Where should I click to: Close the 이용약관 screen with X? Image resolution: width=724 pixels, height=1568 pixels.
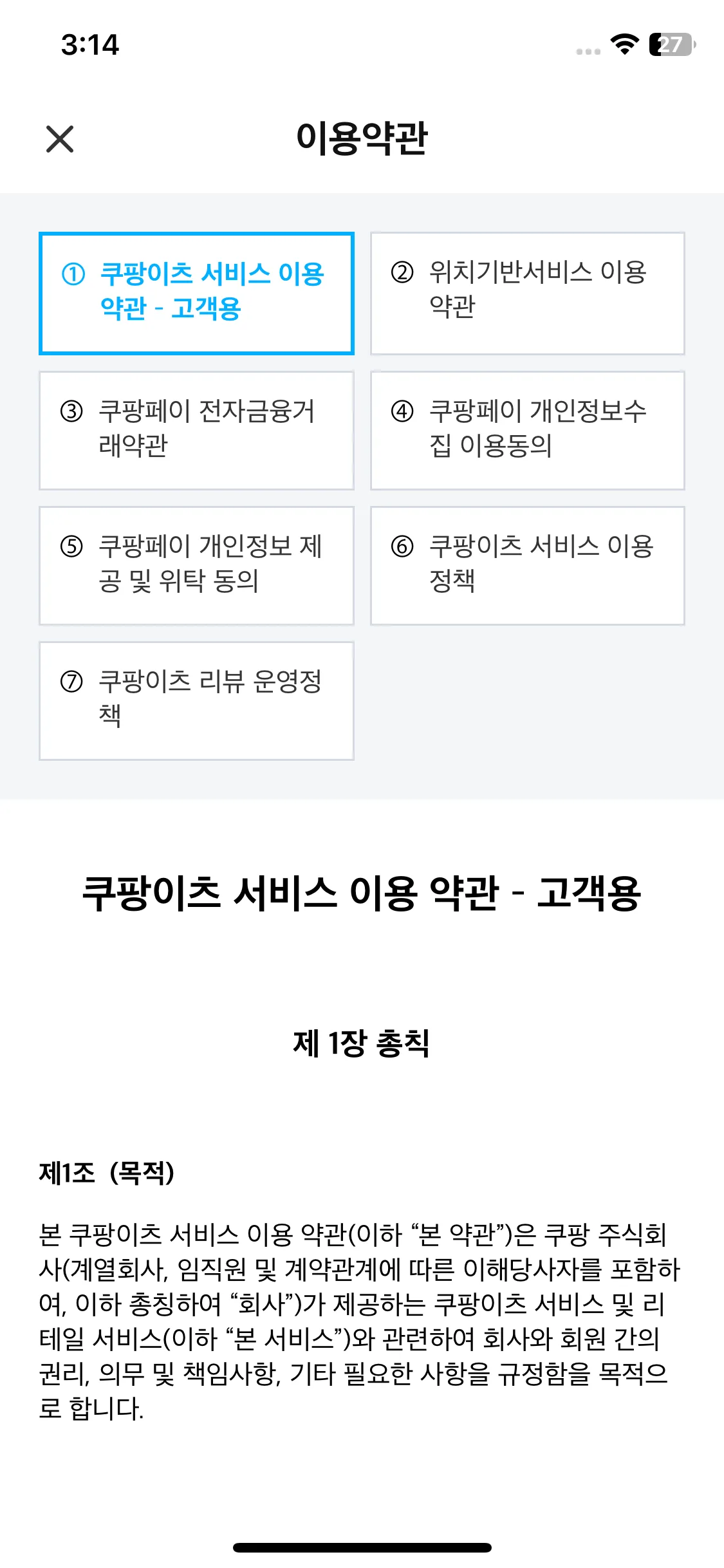click(60, 139)
